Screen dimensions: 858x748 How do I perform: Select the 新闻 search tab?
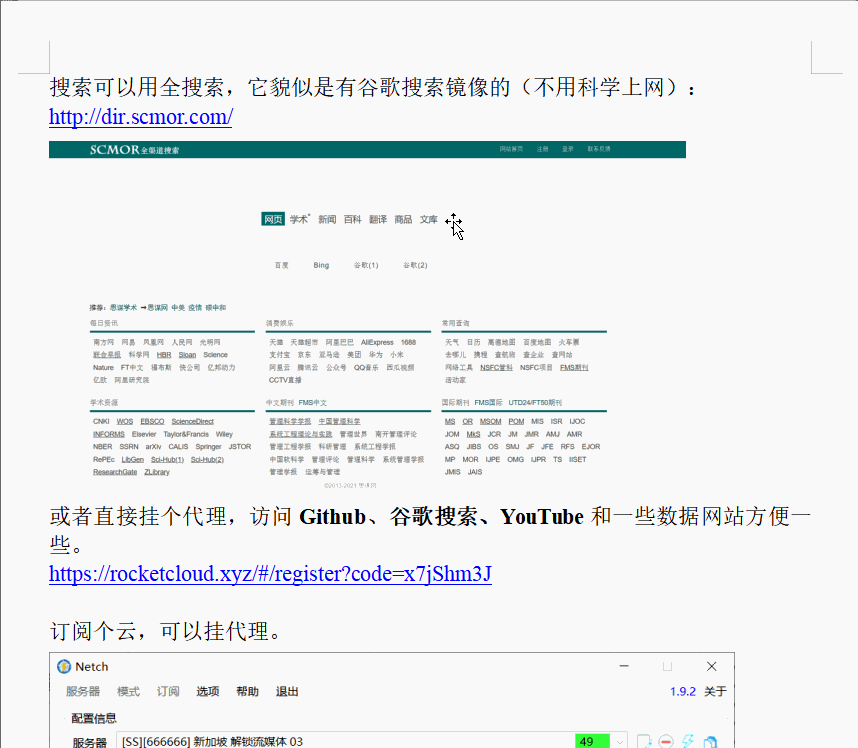coord(327,219)
